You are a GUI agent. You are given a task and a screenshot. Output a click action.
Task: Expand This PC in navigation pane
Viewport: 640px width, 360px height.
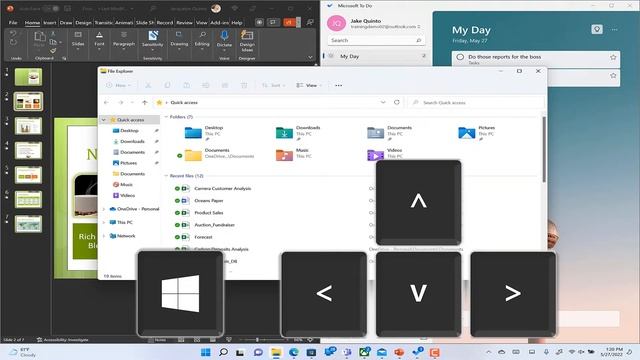(x=104, y=222)
